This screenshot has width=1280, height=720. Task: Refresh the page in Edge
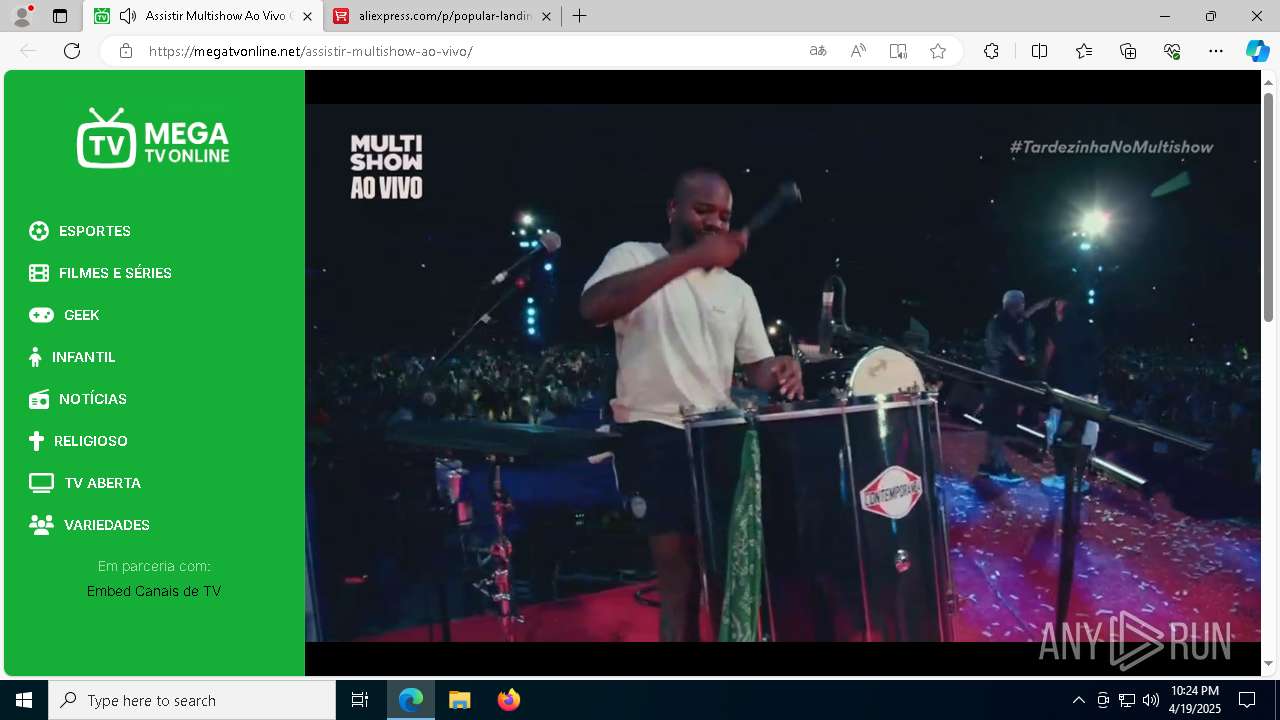click(x=72, y=51)
